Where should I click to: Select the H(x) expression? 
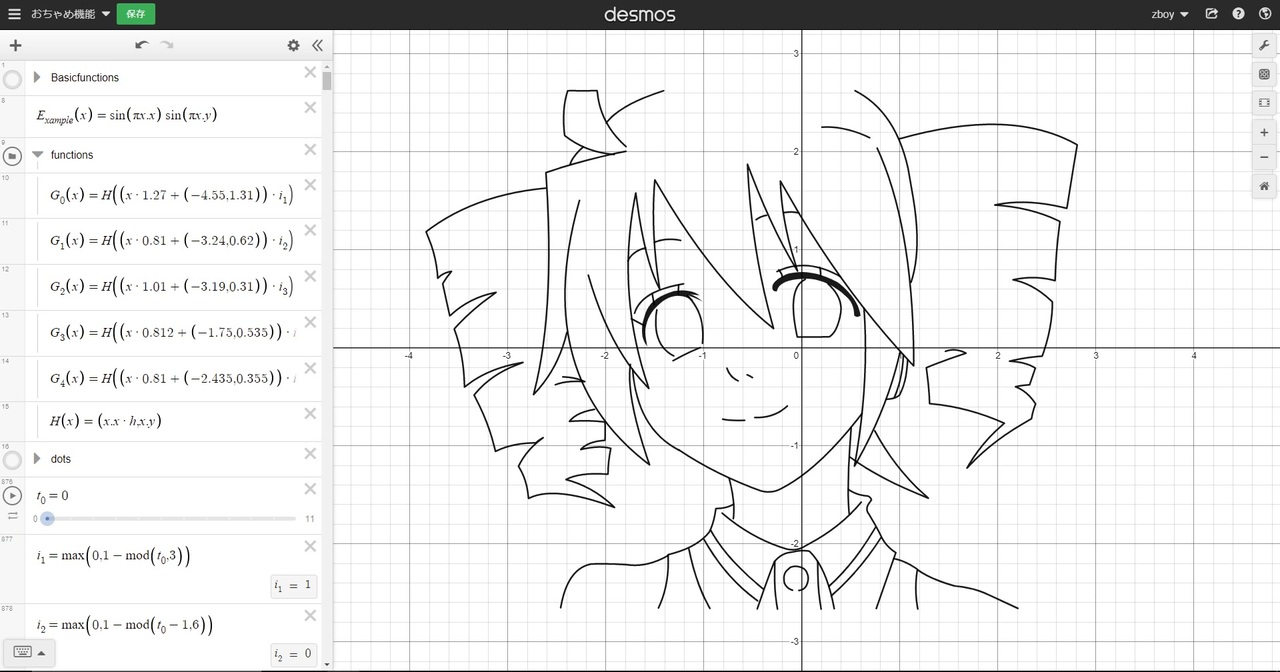click(x=106, y=421)
